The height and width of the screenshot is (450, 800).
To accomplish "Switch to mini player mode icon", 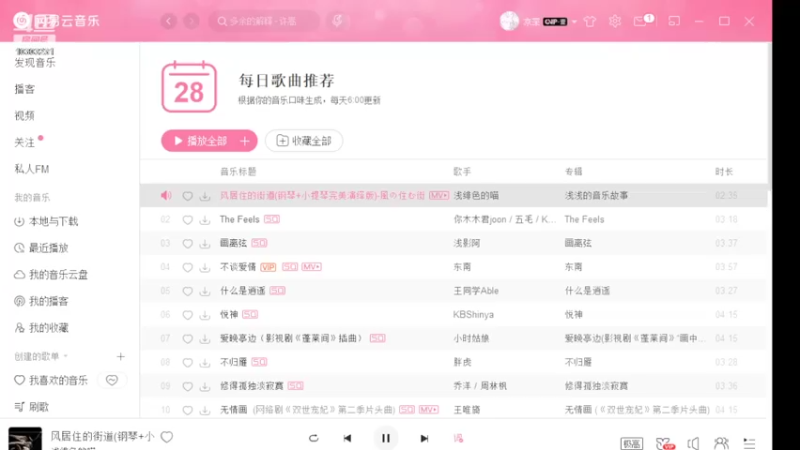I will (674, 21).
